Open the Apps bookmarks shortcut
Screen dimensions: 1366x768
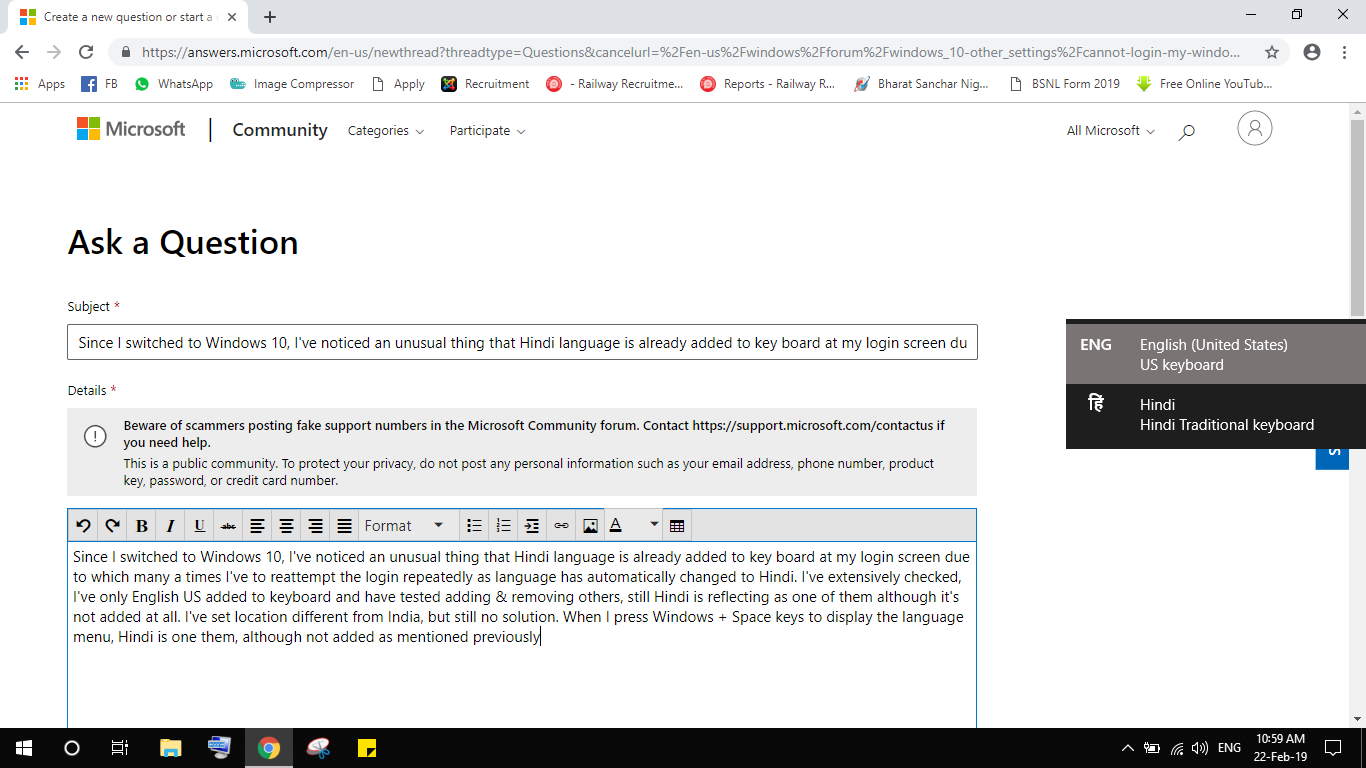[40, 84]
